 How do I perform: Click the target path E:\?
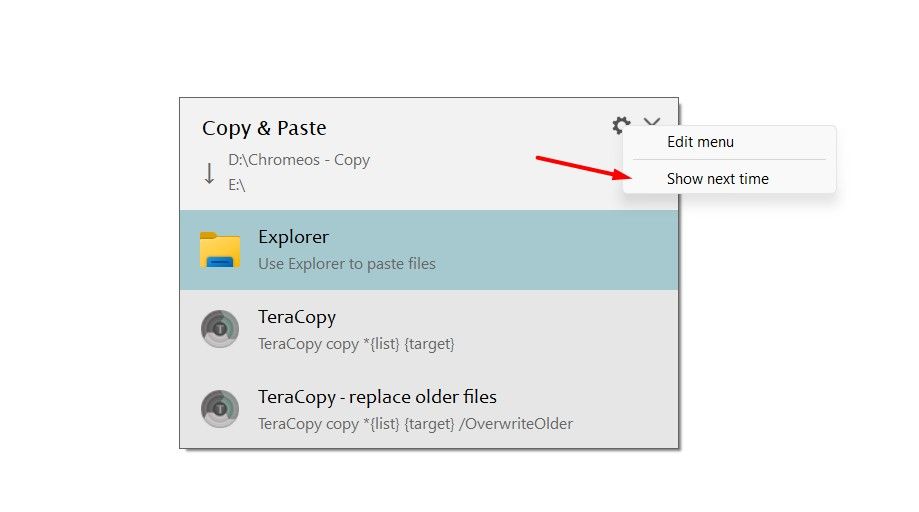[x=237, y=185]
